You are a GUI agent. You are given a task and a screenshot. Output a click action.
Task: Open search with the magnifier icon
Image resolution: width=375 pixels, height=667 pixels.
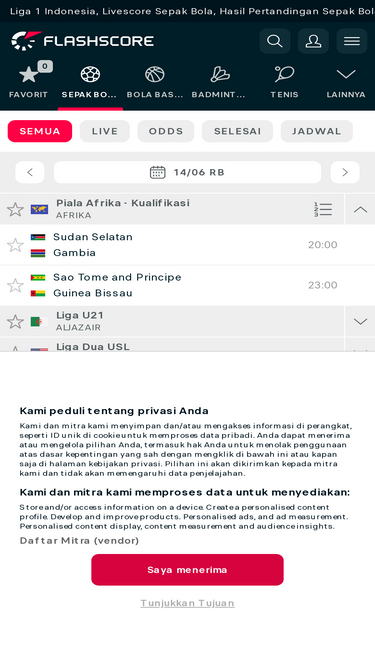(x=275, y=41)
